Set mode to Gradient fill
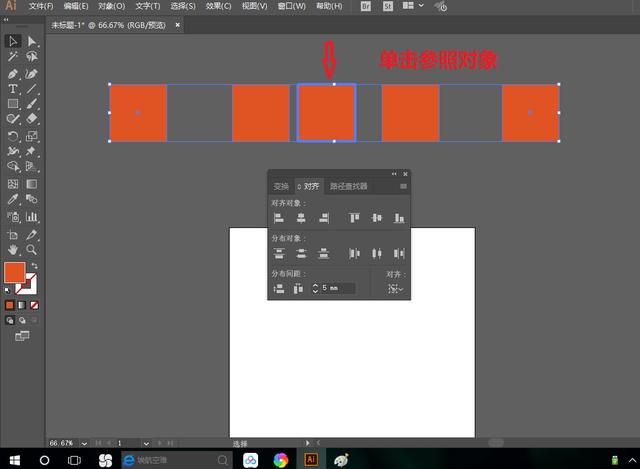Image resolution: width=640 pixels, height=469 pixels. 22,305
